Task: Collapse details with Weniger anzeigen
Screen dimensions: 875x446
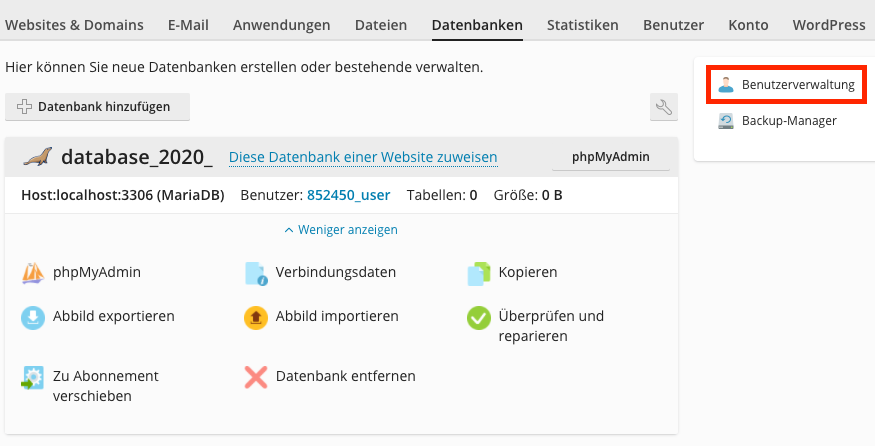Action: pyautogui.click(x=341, y=229)
